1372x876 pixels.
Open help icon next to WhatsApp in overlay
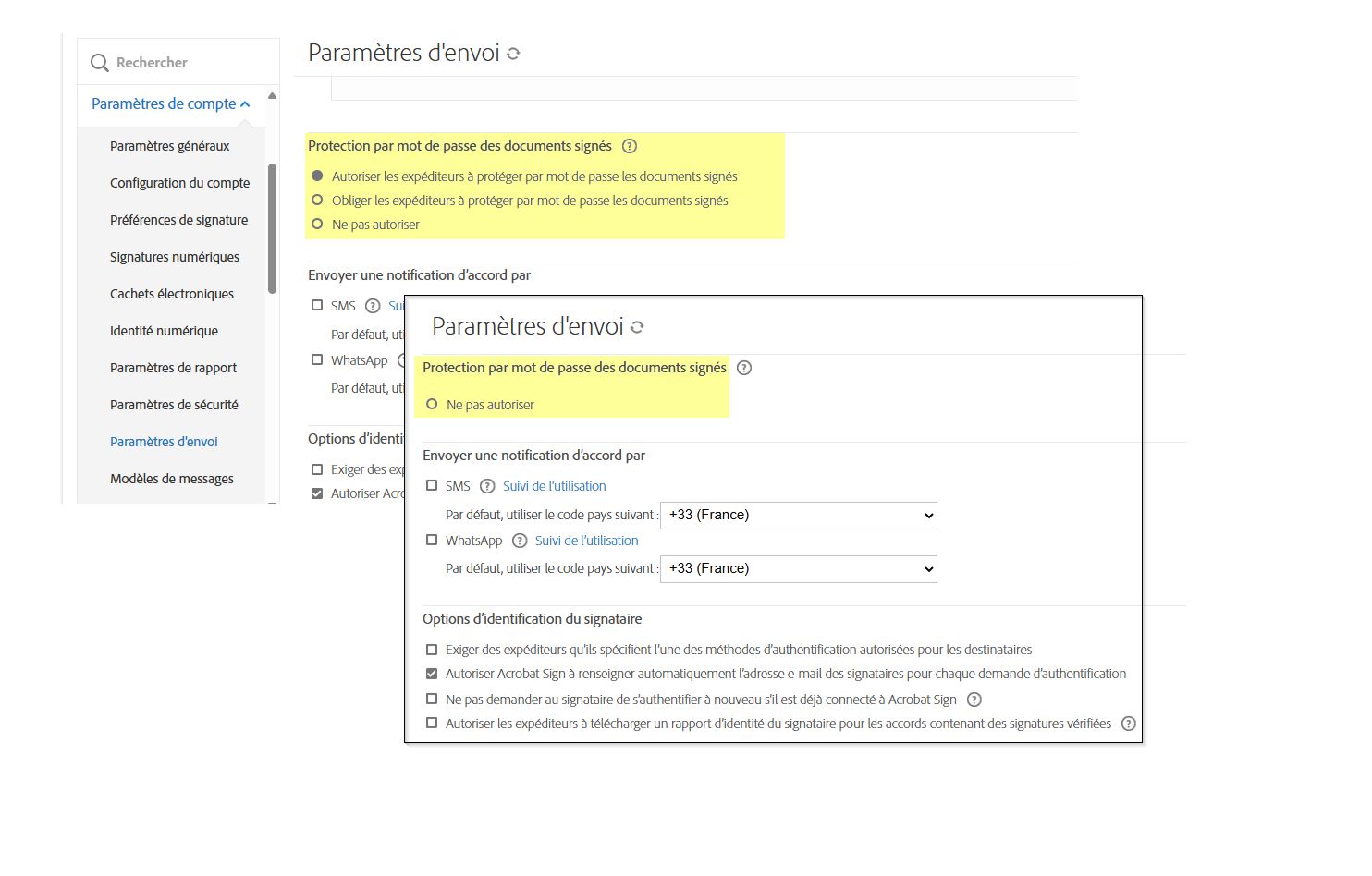[x=520, y=541]
